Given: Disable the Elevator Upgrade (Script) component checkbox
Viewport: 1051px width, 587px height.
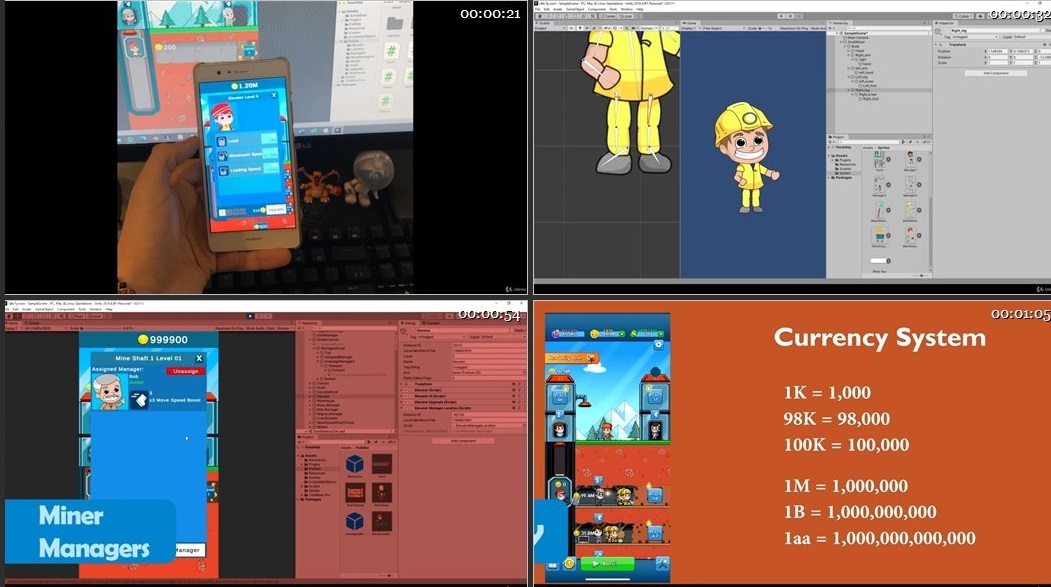Looking at the screenshot, I should (412, 402).
